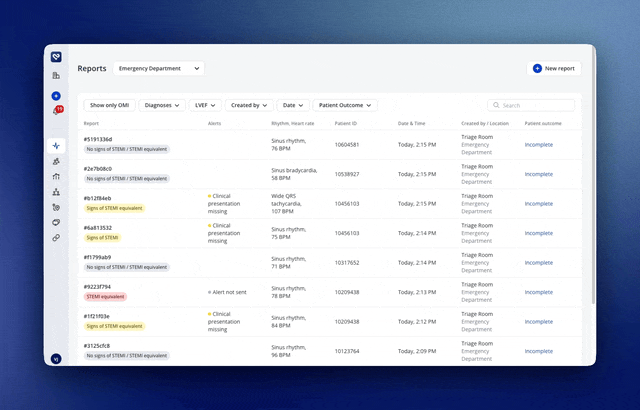
Task: Open the Diagnoses filter dropdown
Action: [162, 105]
